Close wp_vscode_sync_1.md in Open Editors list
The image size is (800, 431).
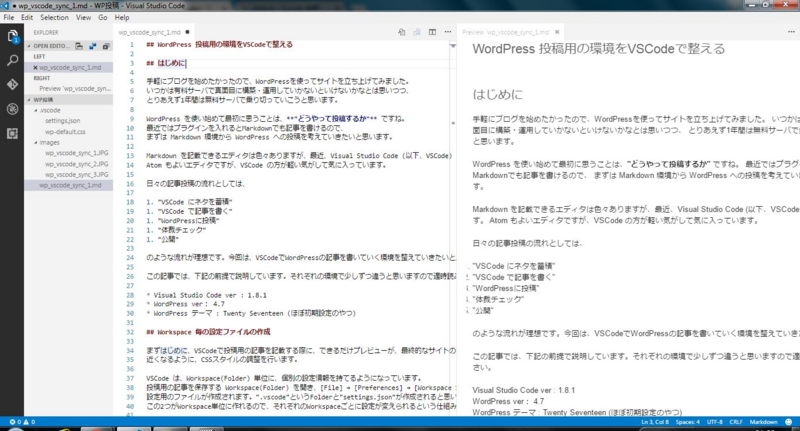(x=35, y=67)
